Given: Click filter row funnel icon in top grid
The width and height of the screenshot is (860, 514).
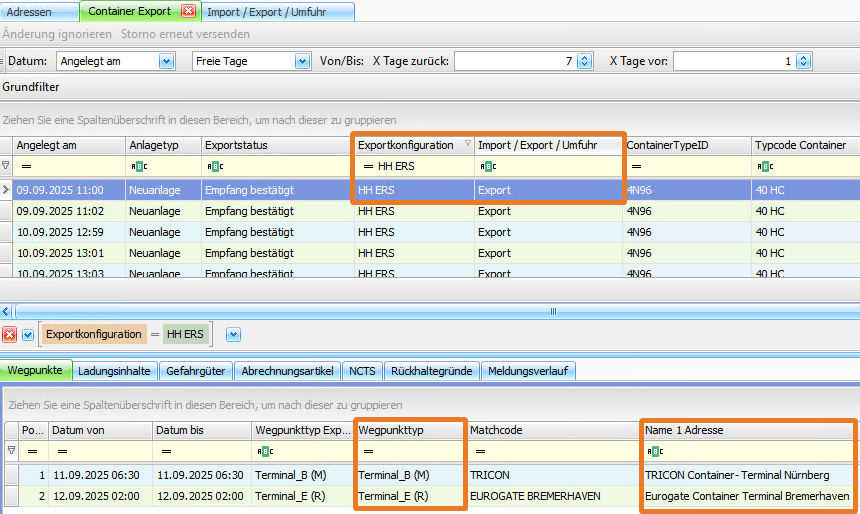Looking at the screenshot, I should click(6, 166).
